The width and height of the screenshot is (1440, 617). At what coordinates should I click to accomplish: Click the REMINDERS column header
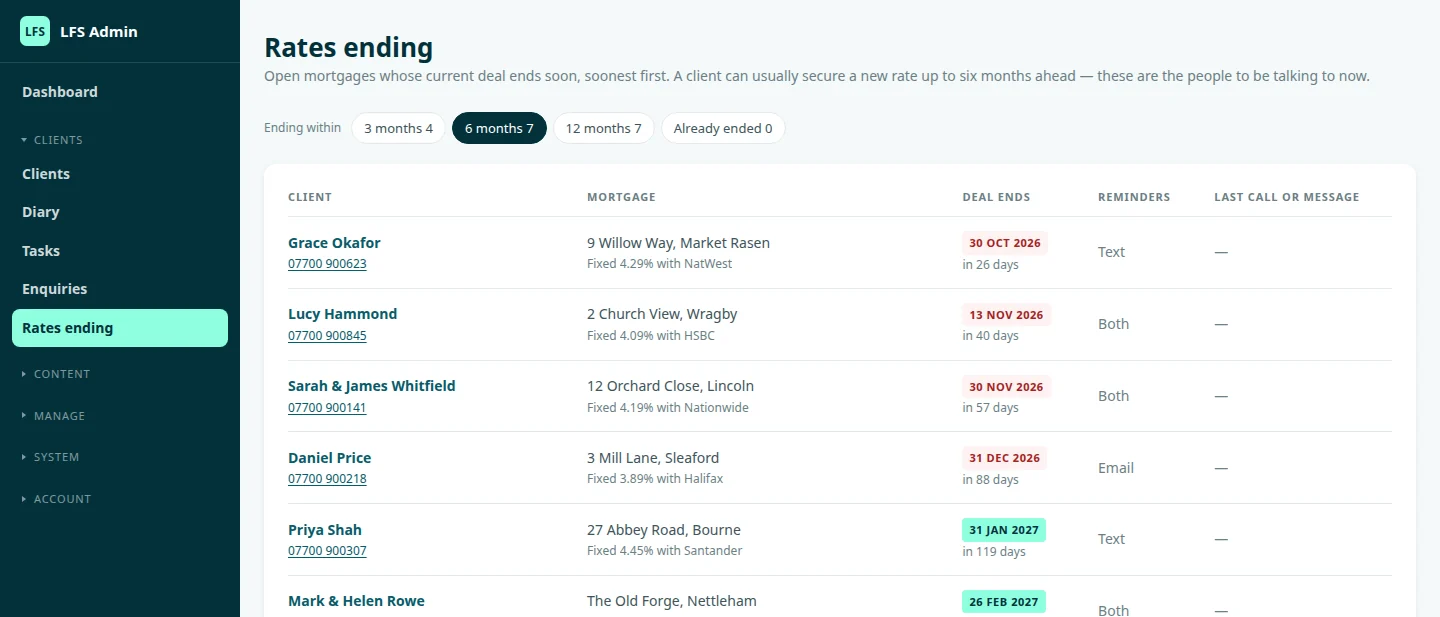[1134, 197]
